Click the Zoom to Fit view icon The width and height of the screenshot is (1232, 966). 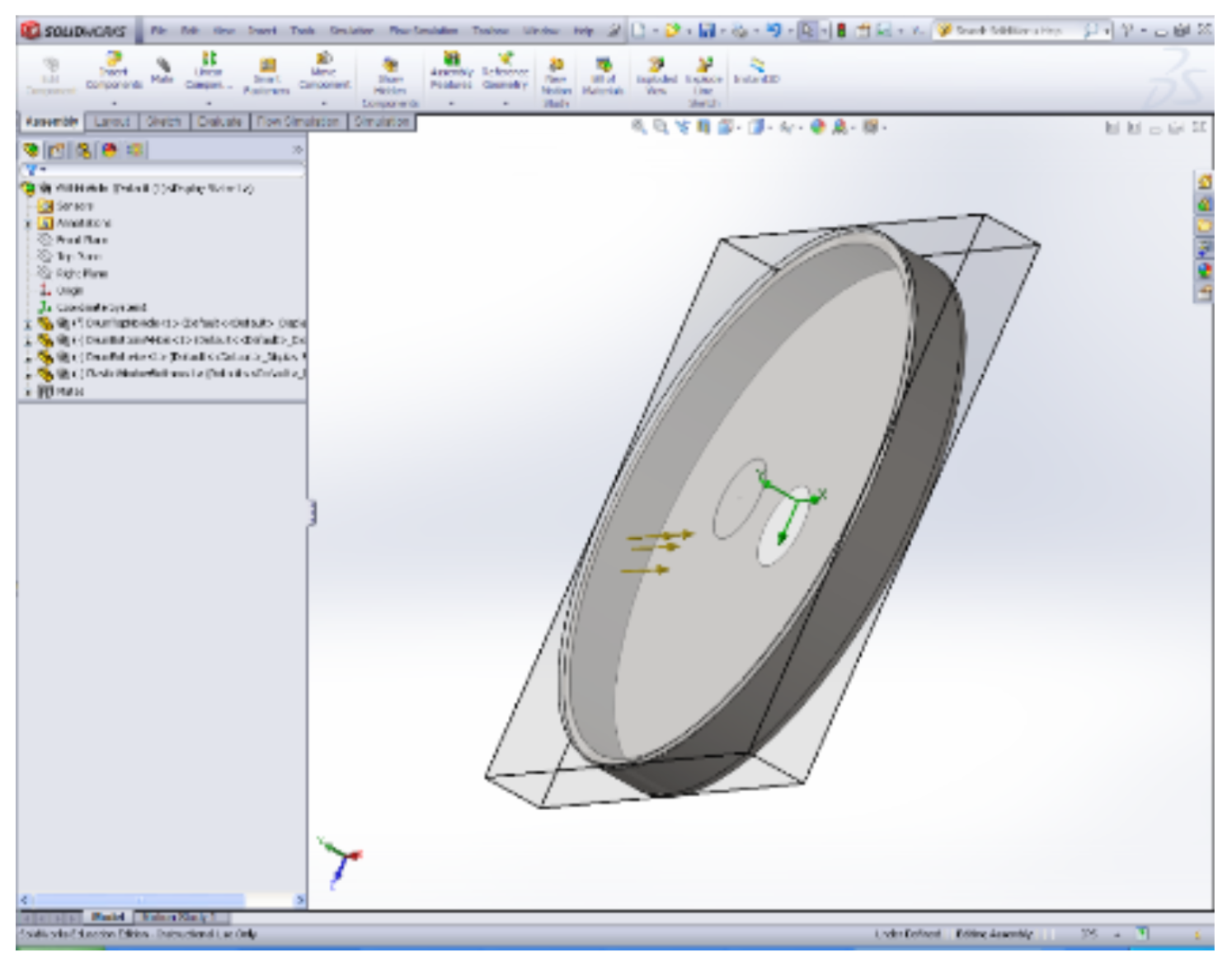638,127
